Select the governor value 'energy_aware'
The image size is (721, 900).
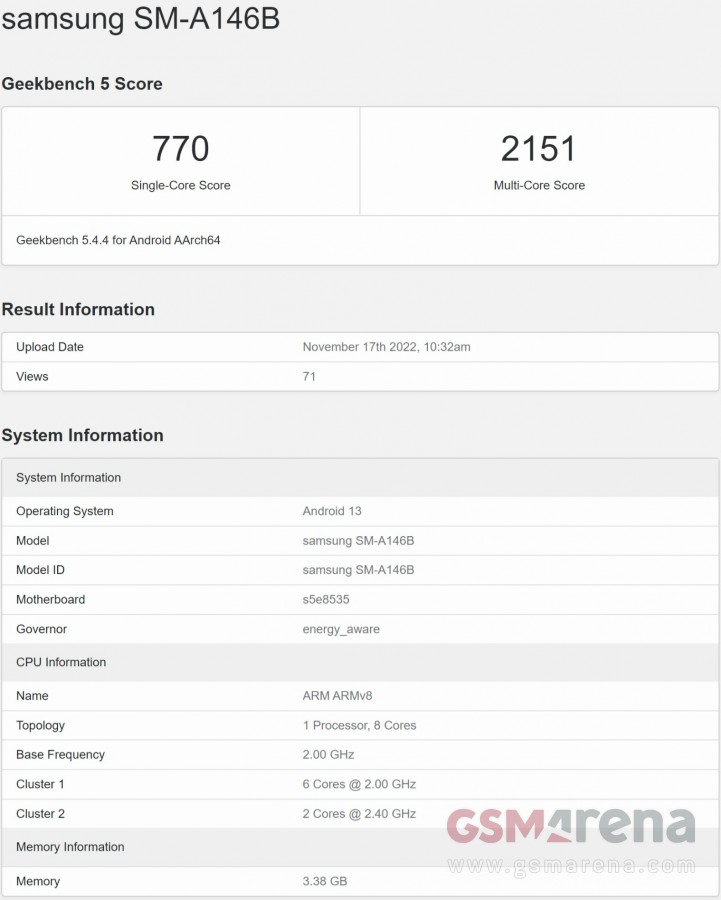[341, 630]
